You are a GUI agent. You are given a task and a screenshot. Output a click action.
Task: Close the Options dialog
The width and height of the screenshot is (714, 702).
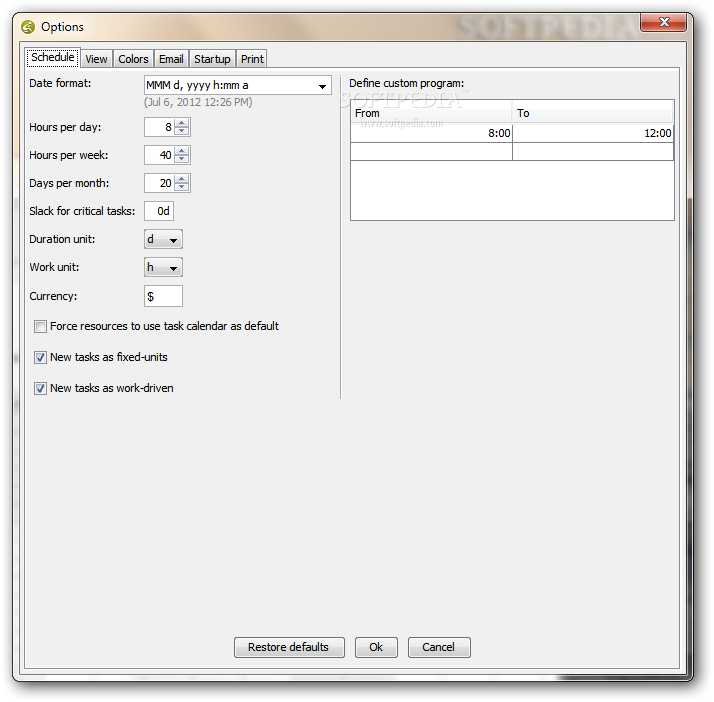click(663, 22)
